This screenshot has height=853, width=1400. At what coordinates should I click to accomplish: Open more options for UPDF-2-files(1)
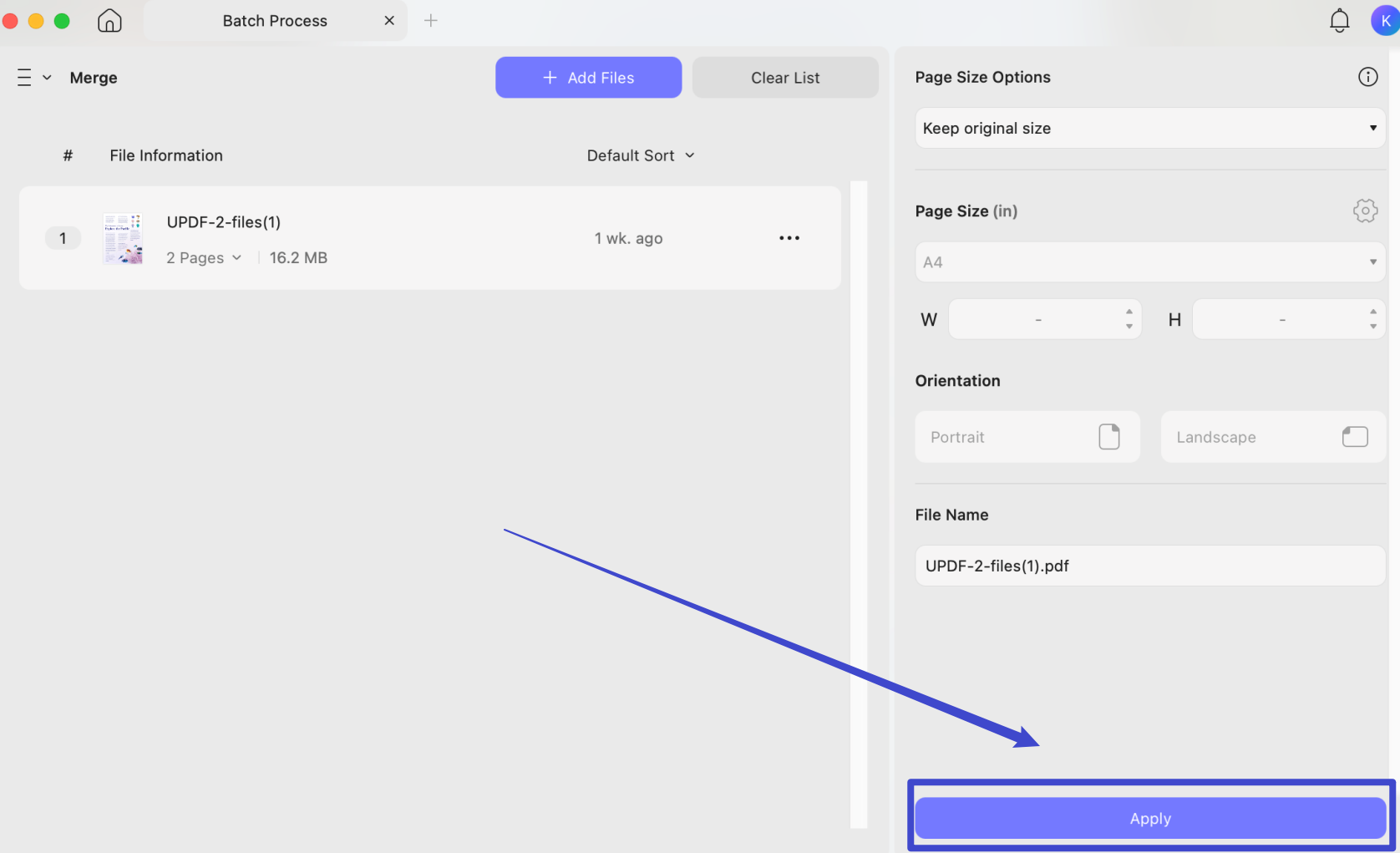coord(789,238)
